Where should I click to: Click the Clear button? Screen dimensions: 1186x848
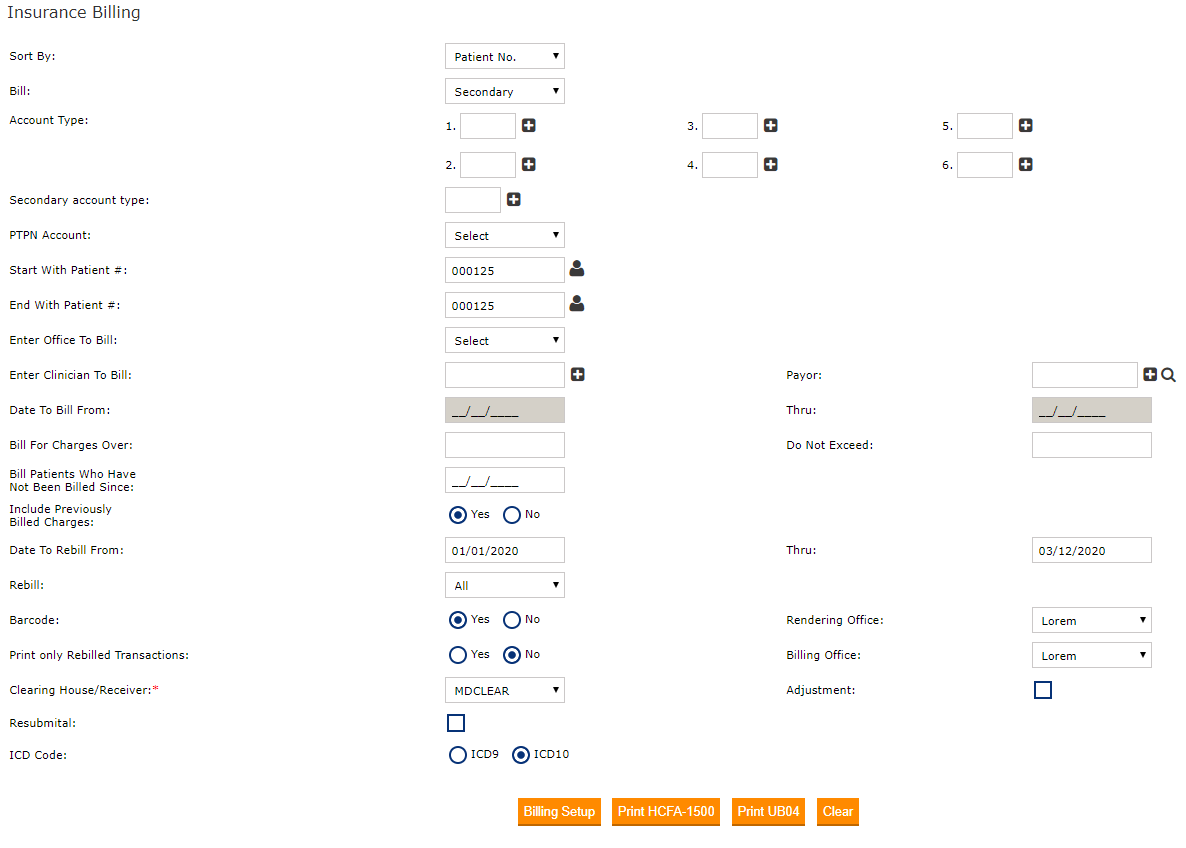[x=837, y=812]
